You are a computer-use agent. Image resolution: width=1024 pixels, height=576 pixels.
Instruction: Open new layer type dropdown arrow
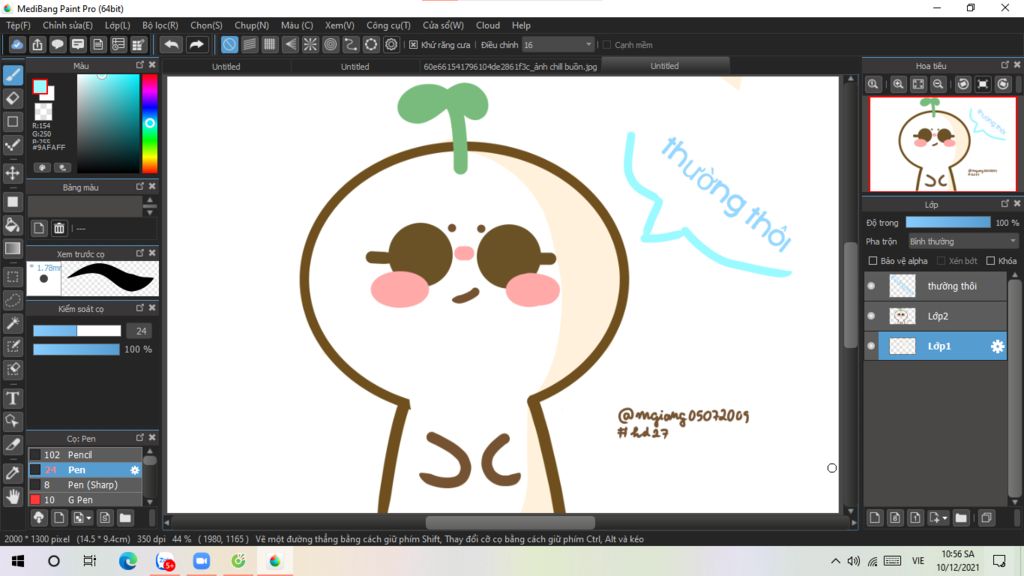[944, 519]
